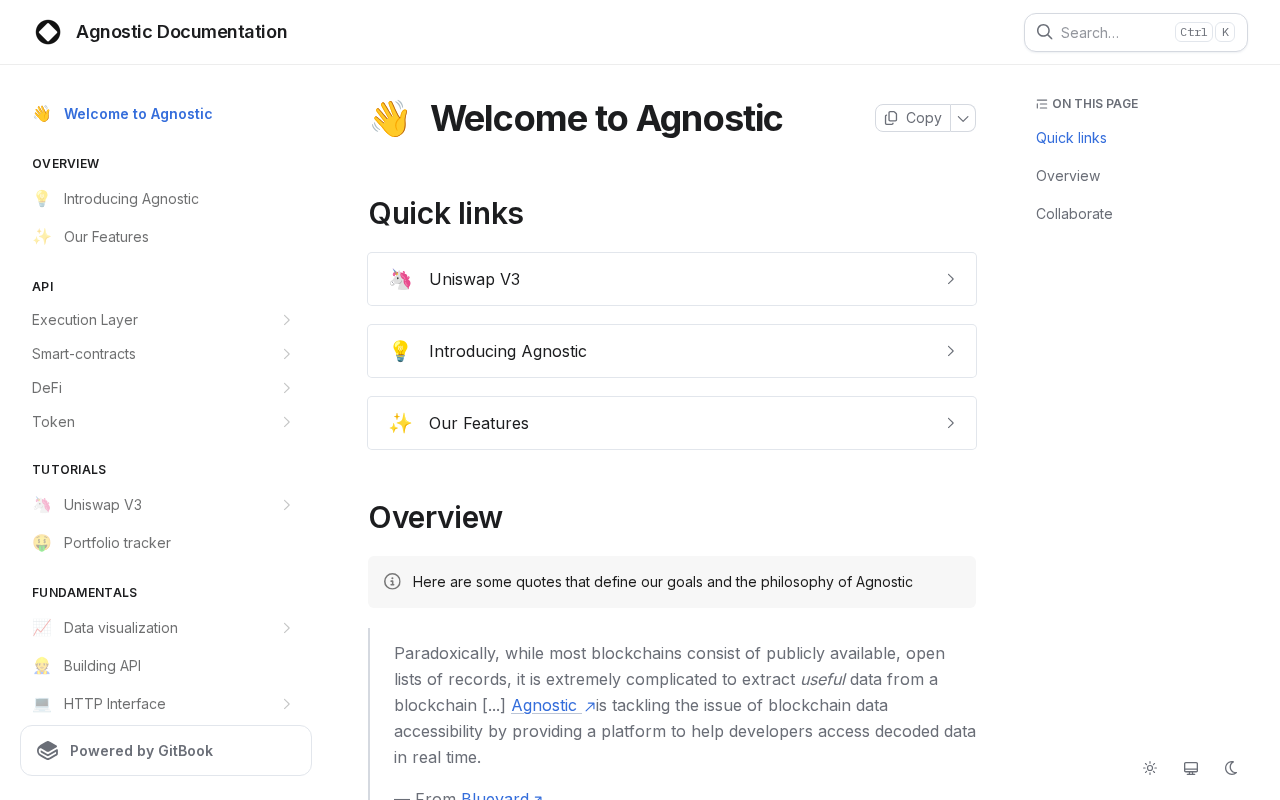Click the copy page icon
1280x800 pixels.
coord(891,118)
